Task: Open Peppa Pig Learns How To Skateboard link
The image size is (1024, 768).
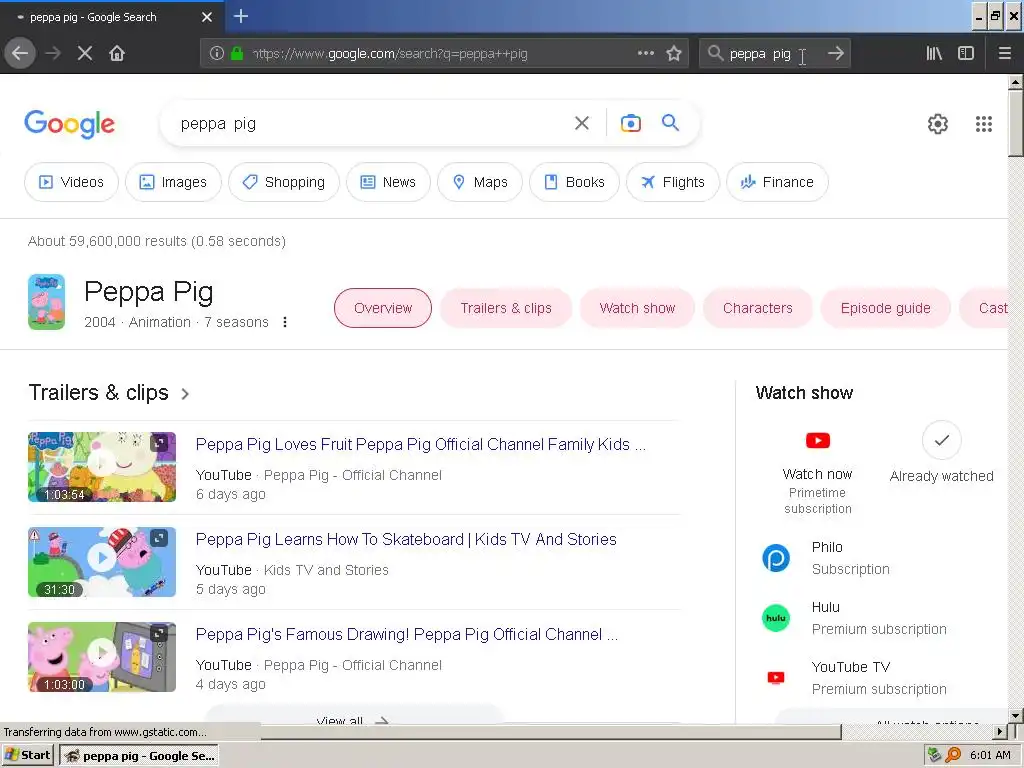Action: click(406, 539)
